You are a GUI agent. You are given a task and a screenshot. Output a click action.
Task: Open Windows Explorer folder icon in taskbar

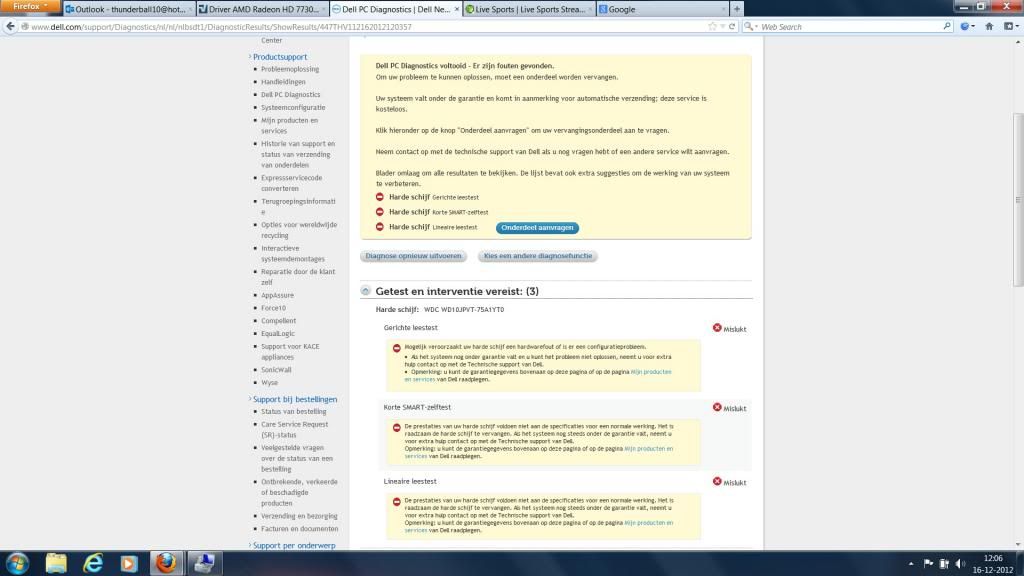coord(57,562)
